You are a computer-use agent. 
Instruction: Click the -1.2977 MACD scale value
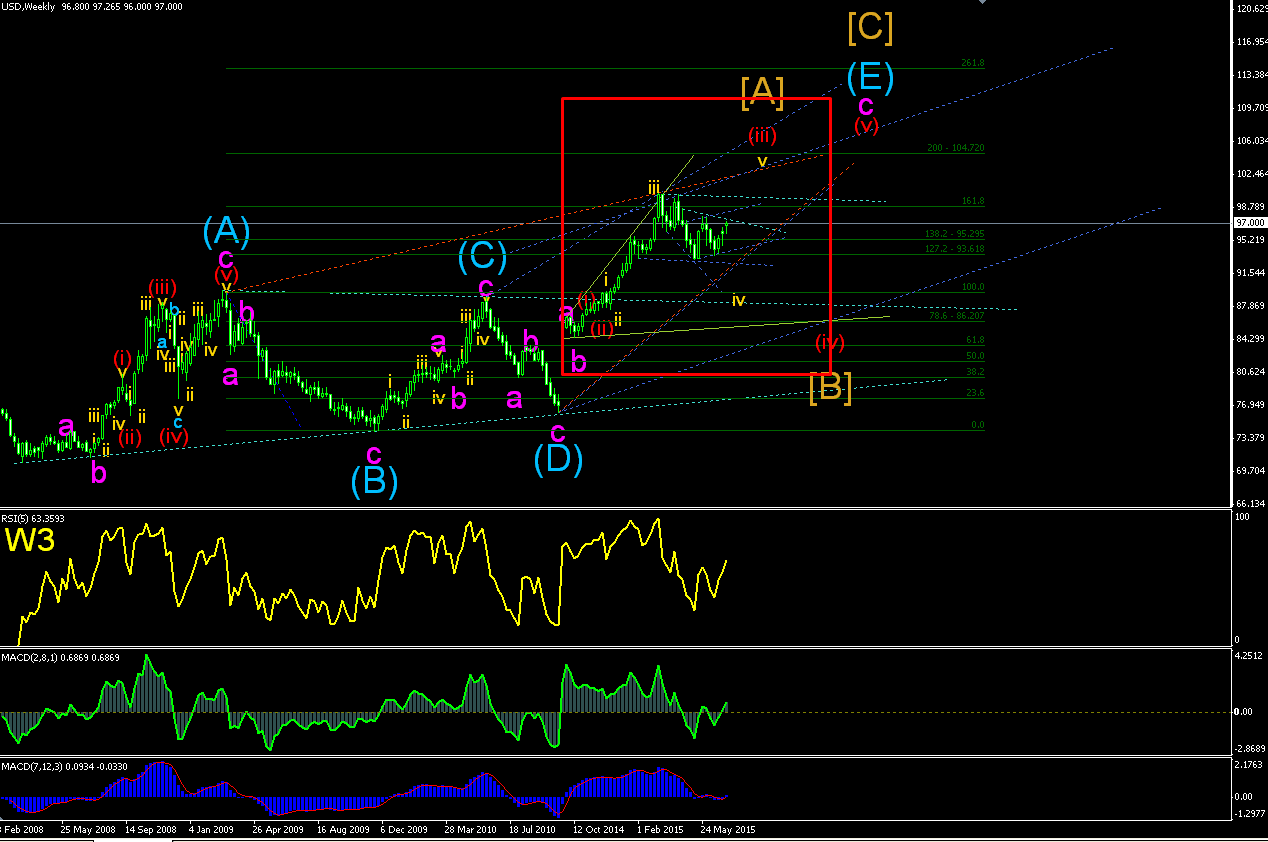[1251, 813]
